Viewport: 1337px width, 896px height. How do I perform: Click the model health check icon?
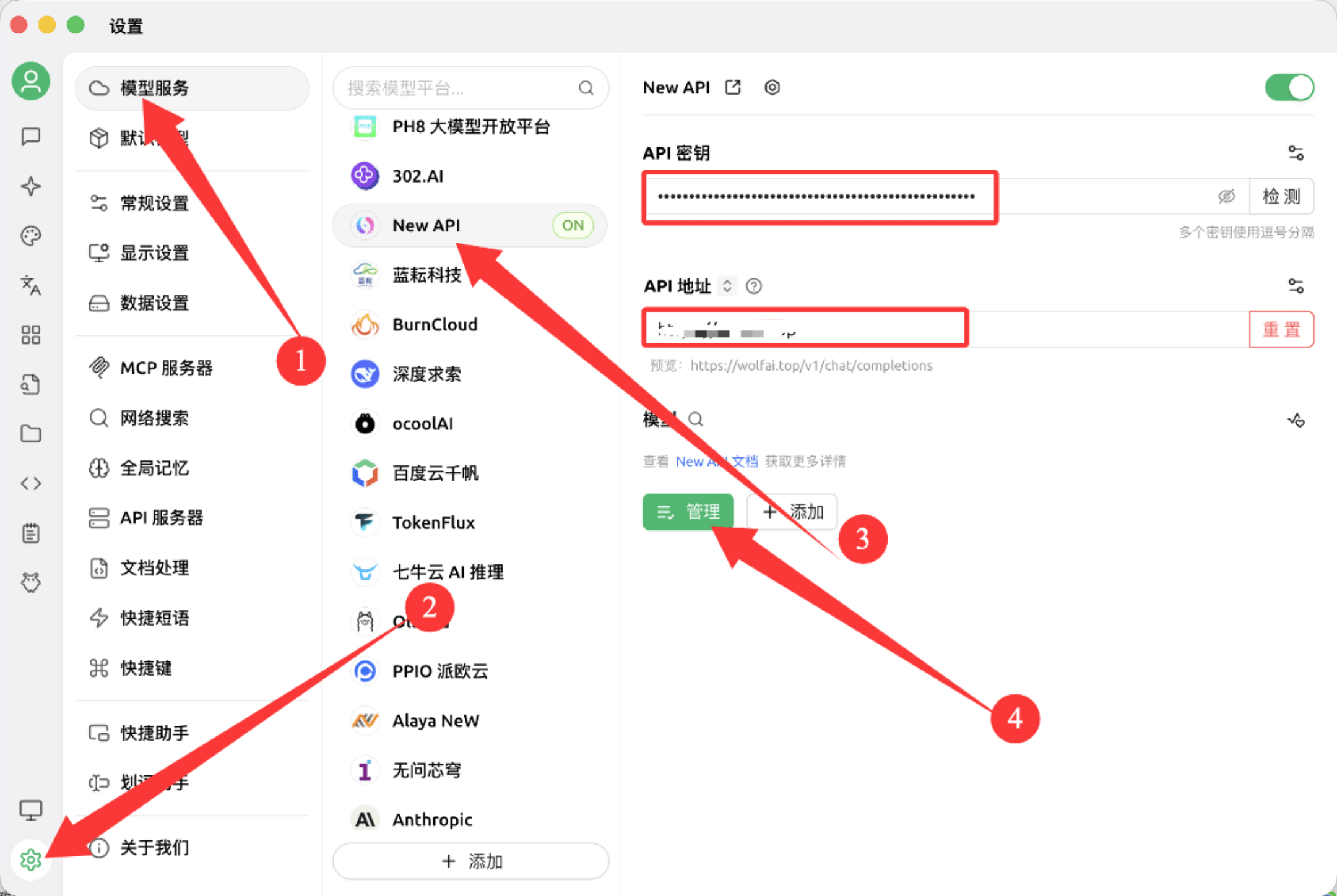(1296, 420)
